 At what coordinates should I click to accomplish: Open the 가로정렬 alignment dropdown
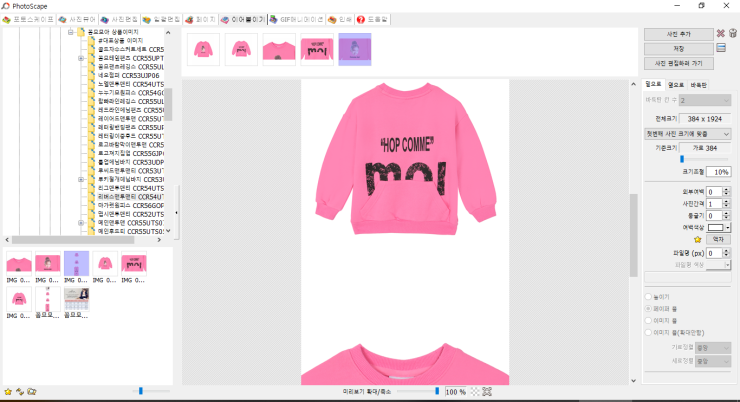point(713,348)
